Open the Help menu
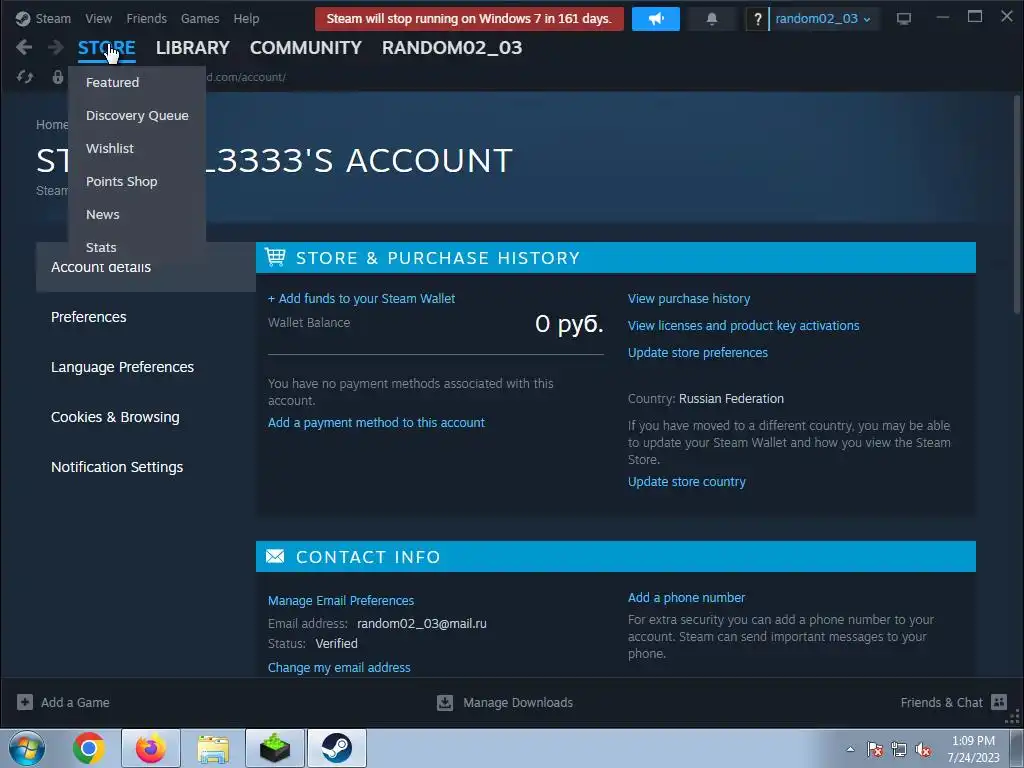 246,18
